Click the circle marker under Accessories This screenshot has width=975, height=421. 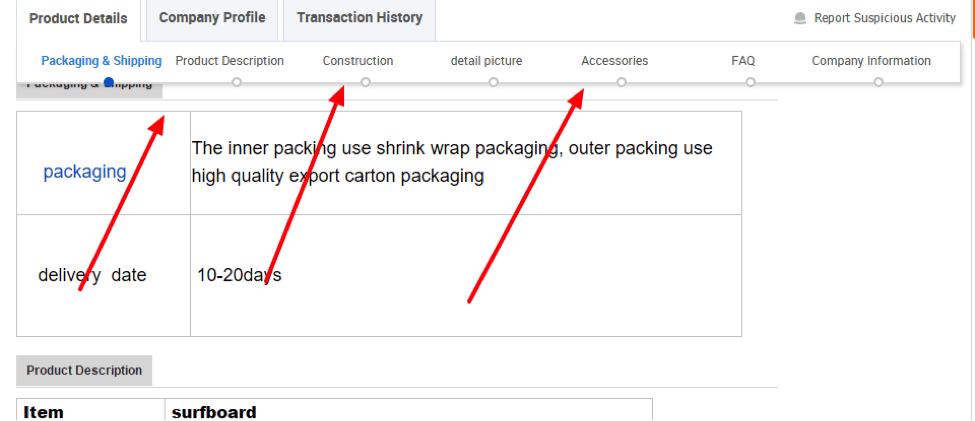pos(621,82)
